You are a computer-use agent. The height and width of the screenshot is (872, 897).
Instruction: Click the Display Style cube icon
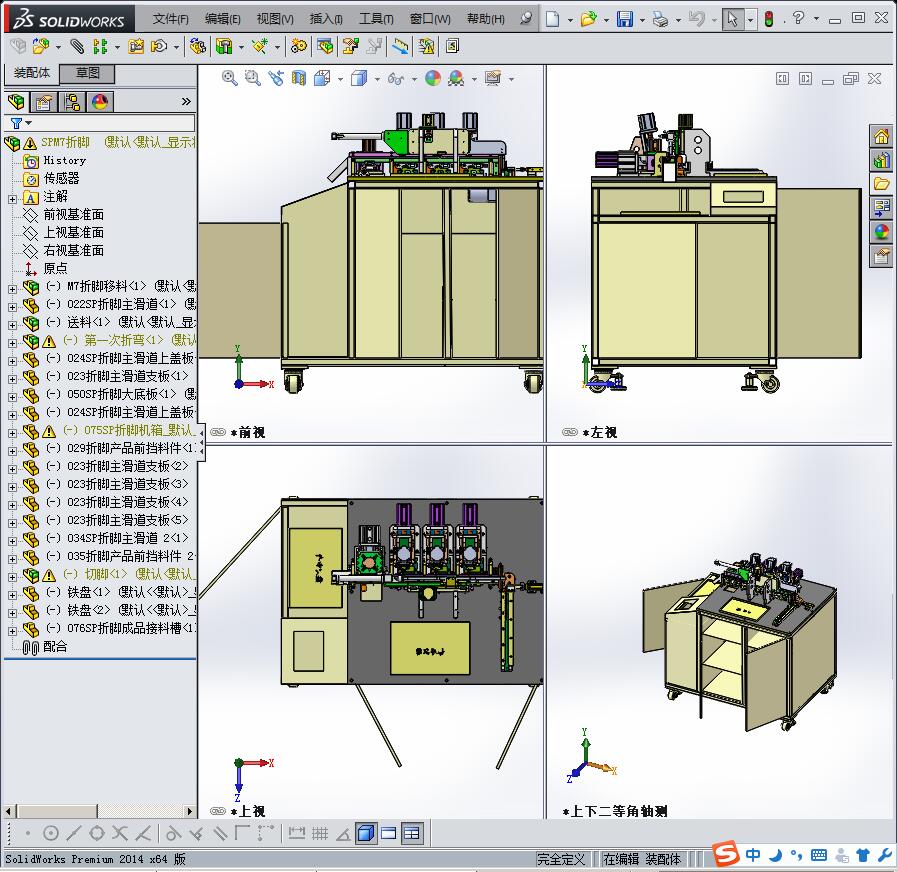tap(359, 78)
